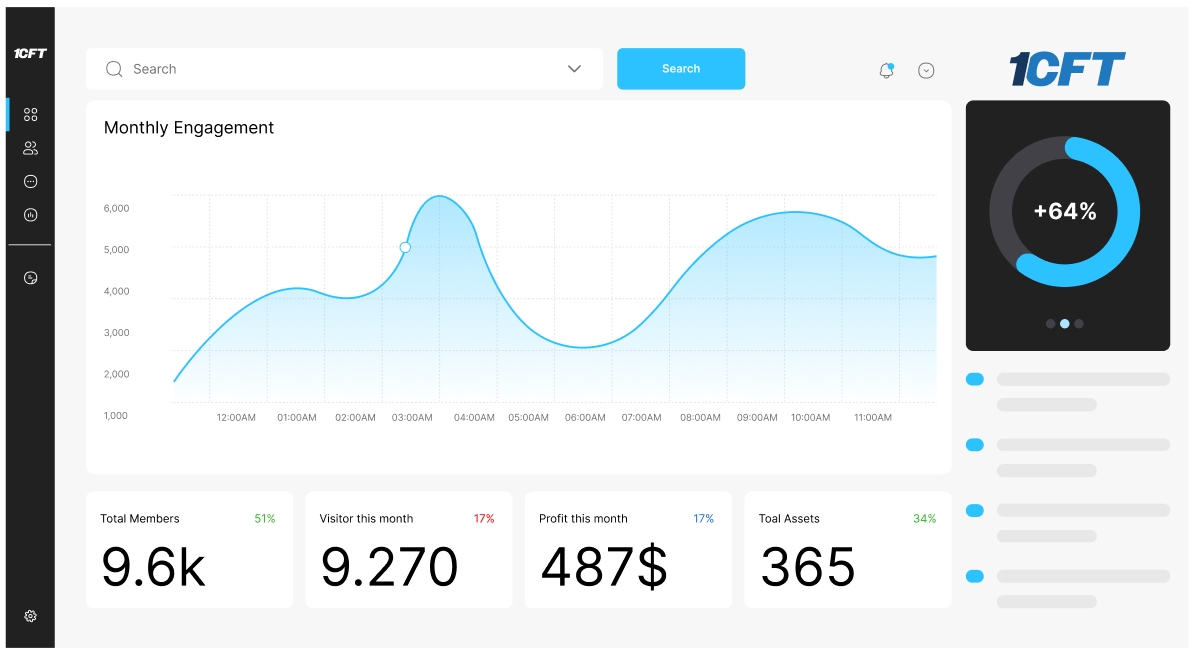Open the users section from sidebar
This screenshot has height=653, width=1195.
coord(30,147)
